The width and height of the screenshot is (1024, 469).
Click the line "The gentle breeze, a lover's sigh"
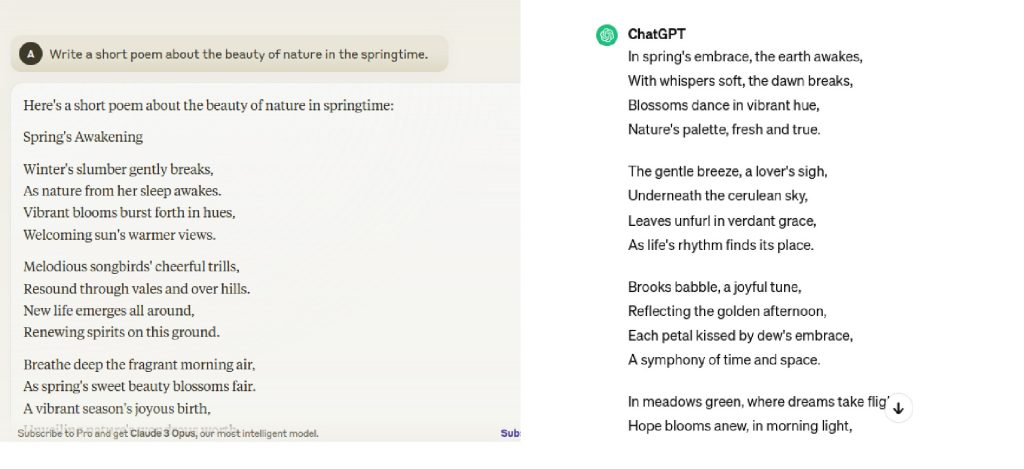click(x=727, y=171)
